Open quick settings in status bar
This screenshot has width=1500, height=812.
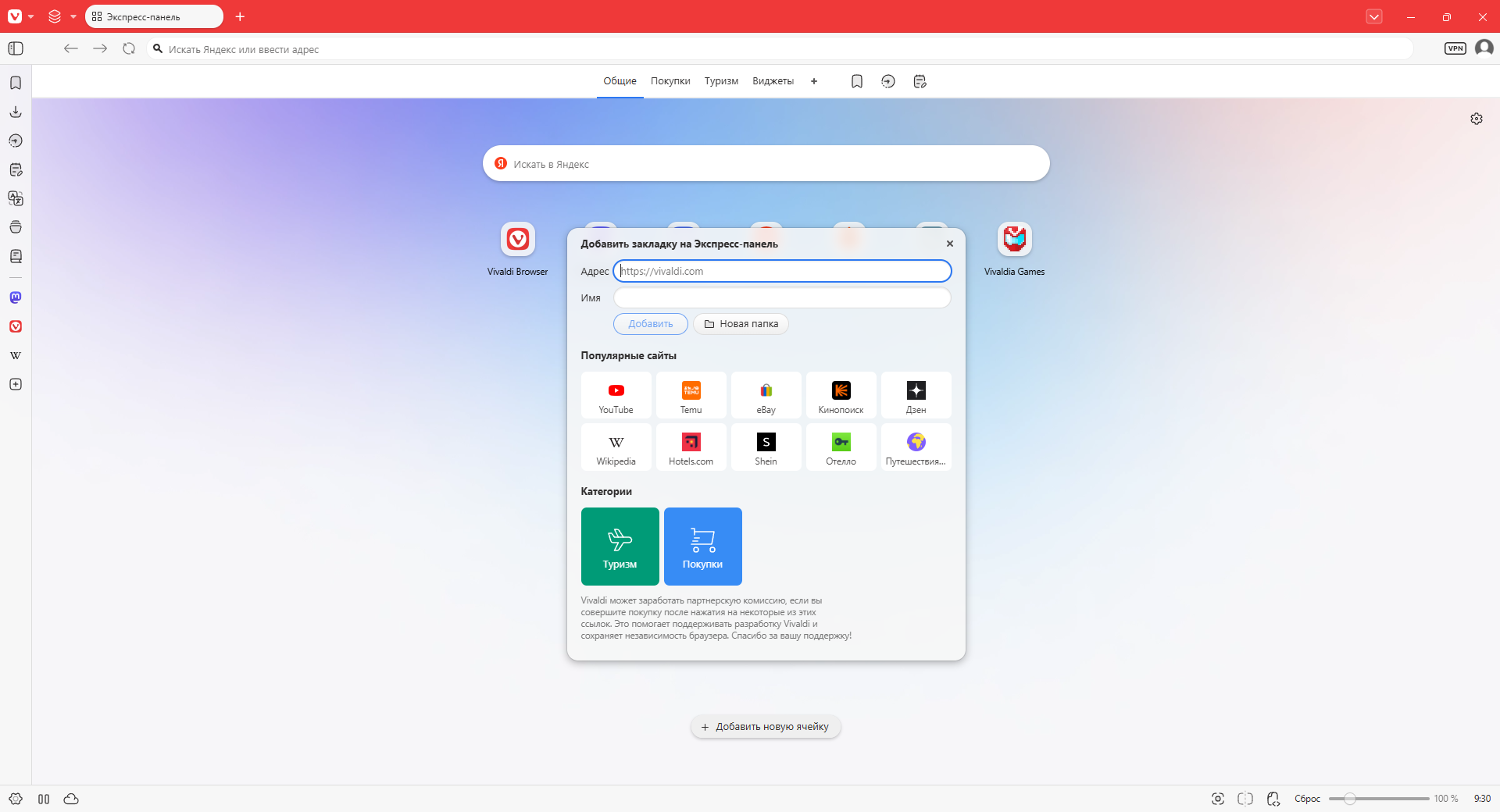tap(16, 799)
